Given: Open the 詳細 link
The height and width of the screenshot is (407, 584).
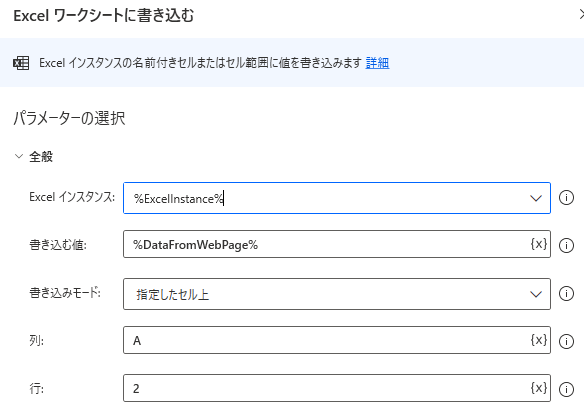Looking at the screenshot, I should [x=377, y=63].
